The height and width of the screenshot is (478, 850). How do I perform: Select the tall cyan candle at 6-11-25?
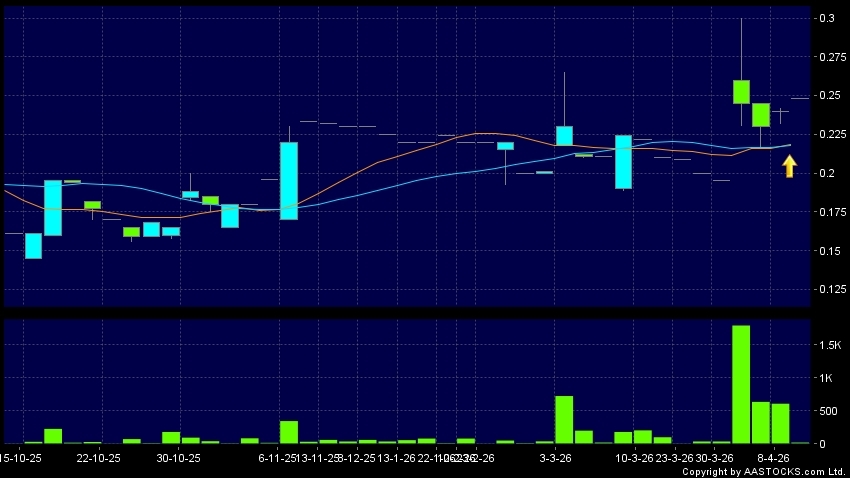(288, 180)
